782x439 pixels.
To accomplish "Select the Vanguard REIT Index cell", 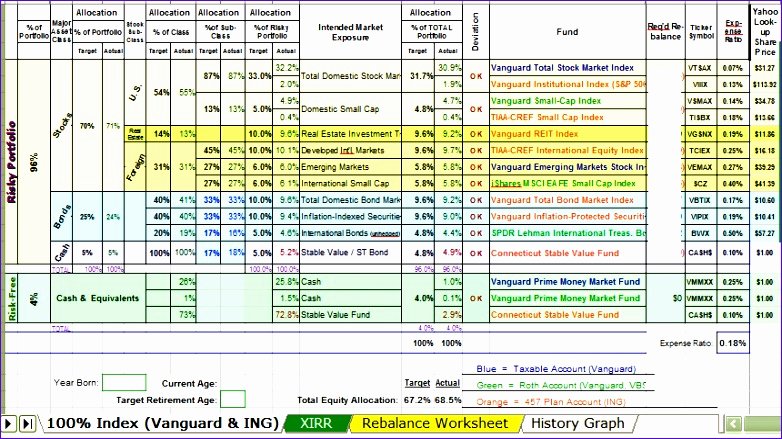I will pyautogui.click(x=568, y=134).
